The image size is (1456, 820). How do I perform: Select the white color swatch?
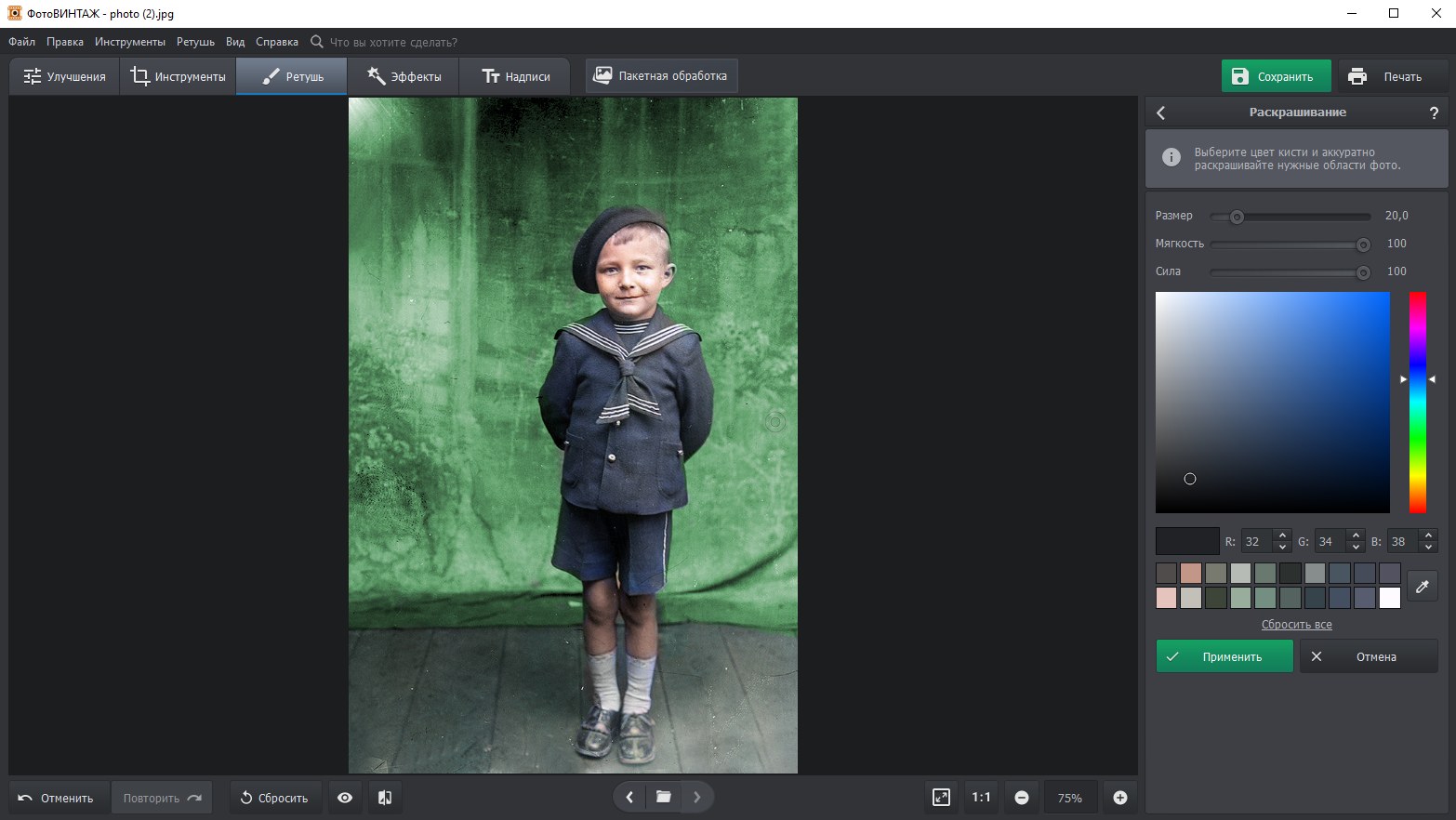tap(1389, 598)
